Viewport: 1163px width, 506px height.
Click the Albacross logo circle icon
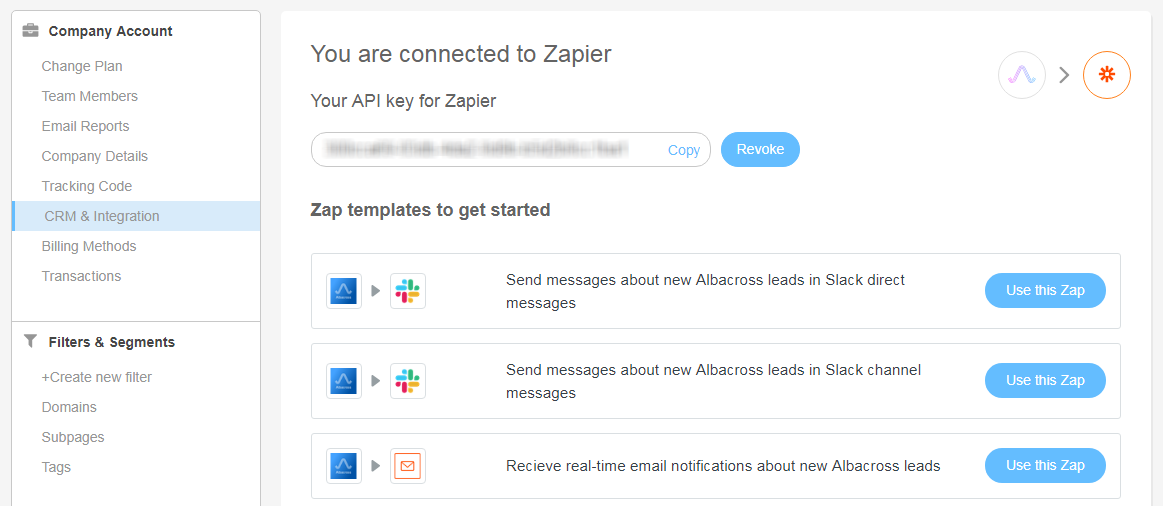tap(1021, 75)
